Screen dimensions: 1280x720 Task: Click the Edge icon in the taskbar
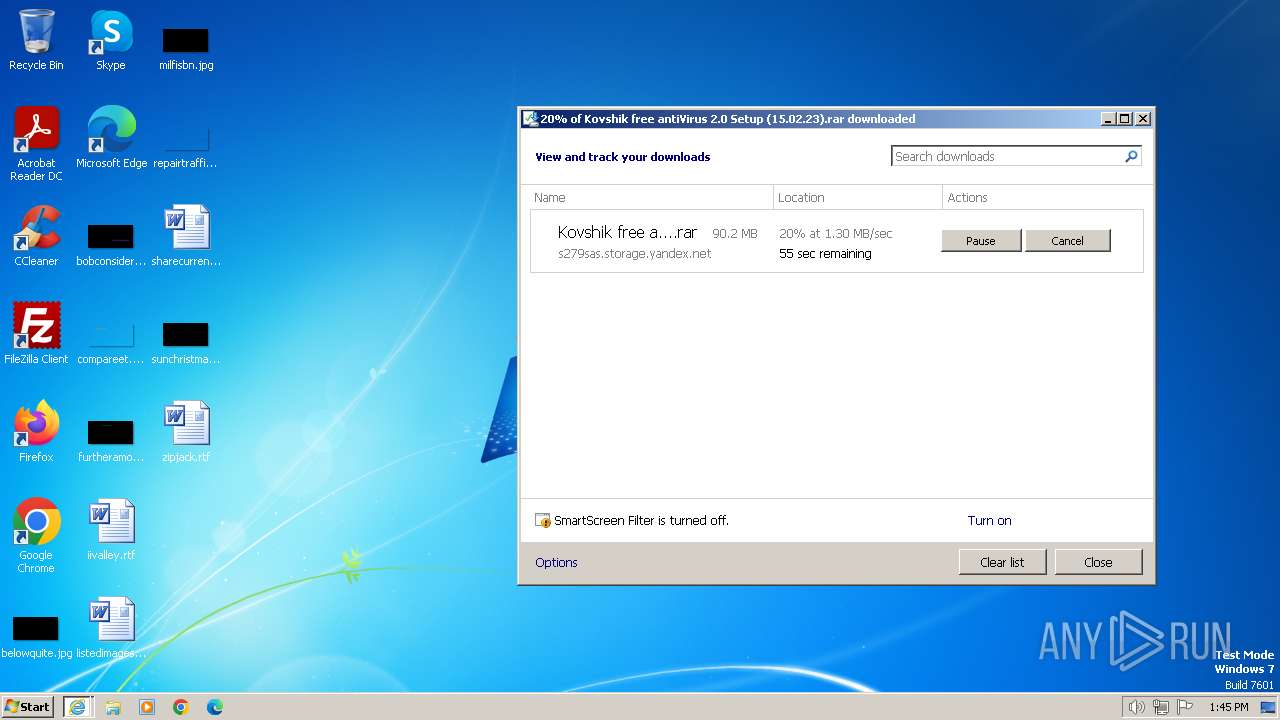coord(215,707)
